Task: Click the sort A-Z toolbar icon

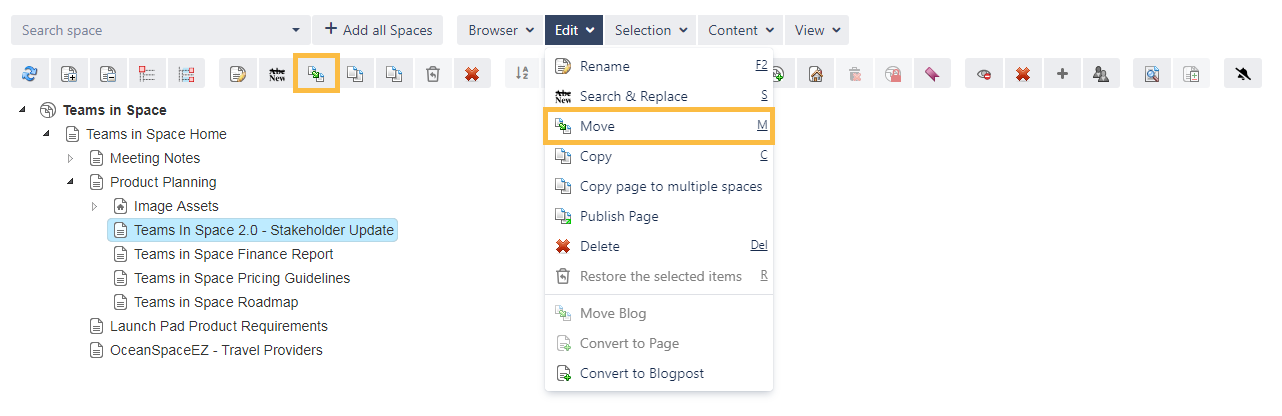Action: click(x=522, y=74)
